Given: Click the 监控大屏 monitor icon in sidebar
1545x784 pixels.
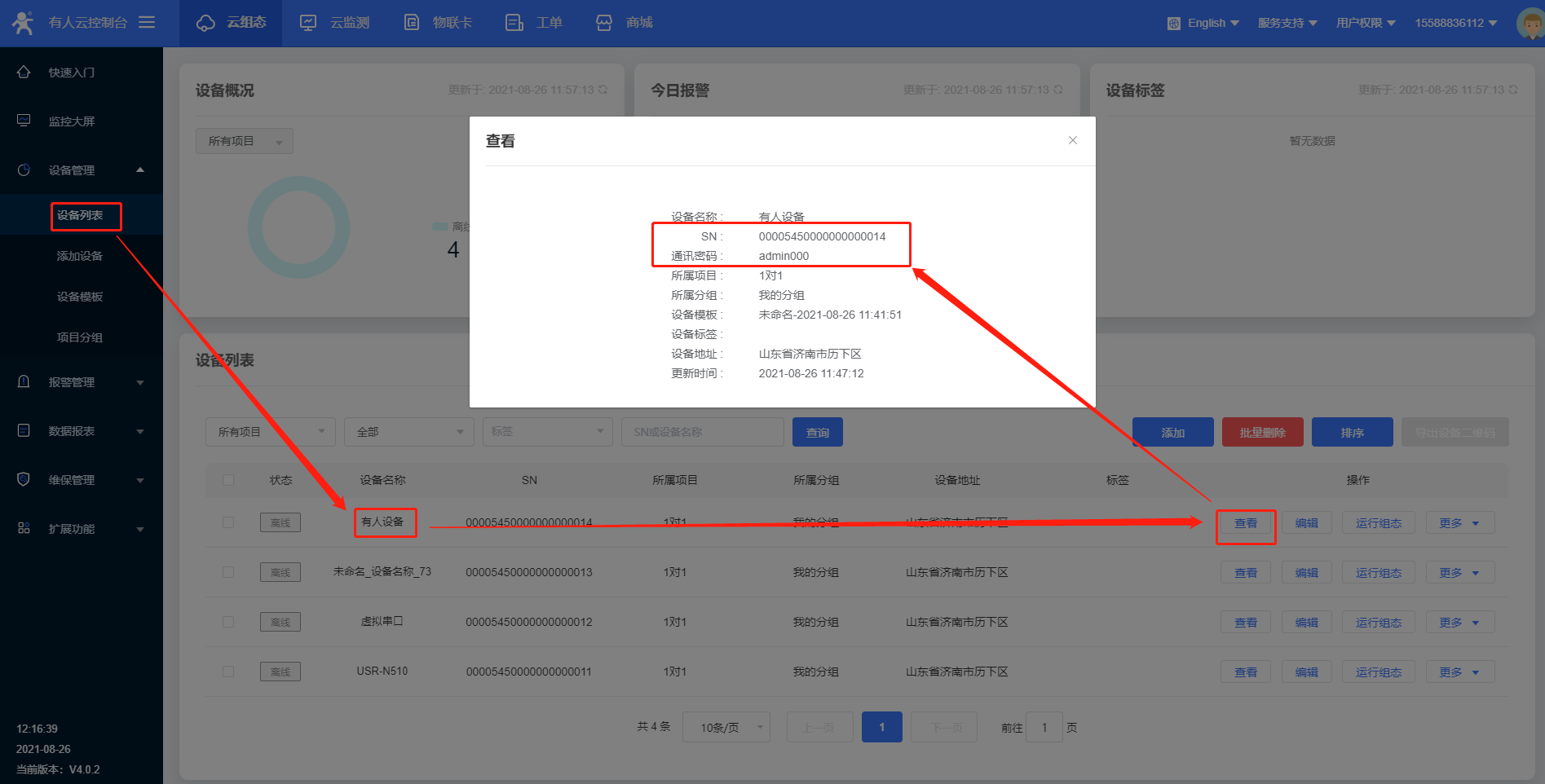Looking at the screenshot, I should point(24,121).
